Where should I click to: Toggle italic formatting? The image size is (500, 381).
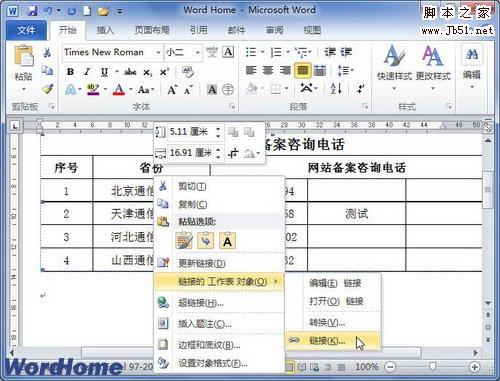[87, 72]
